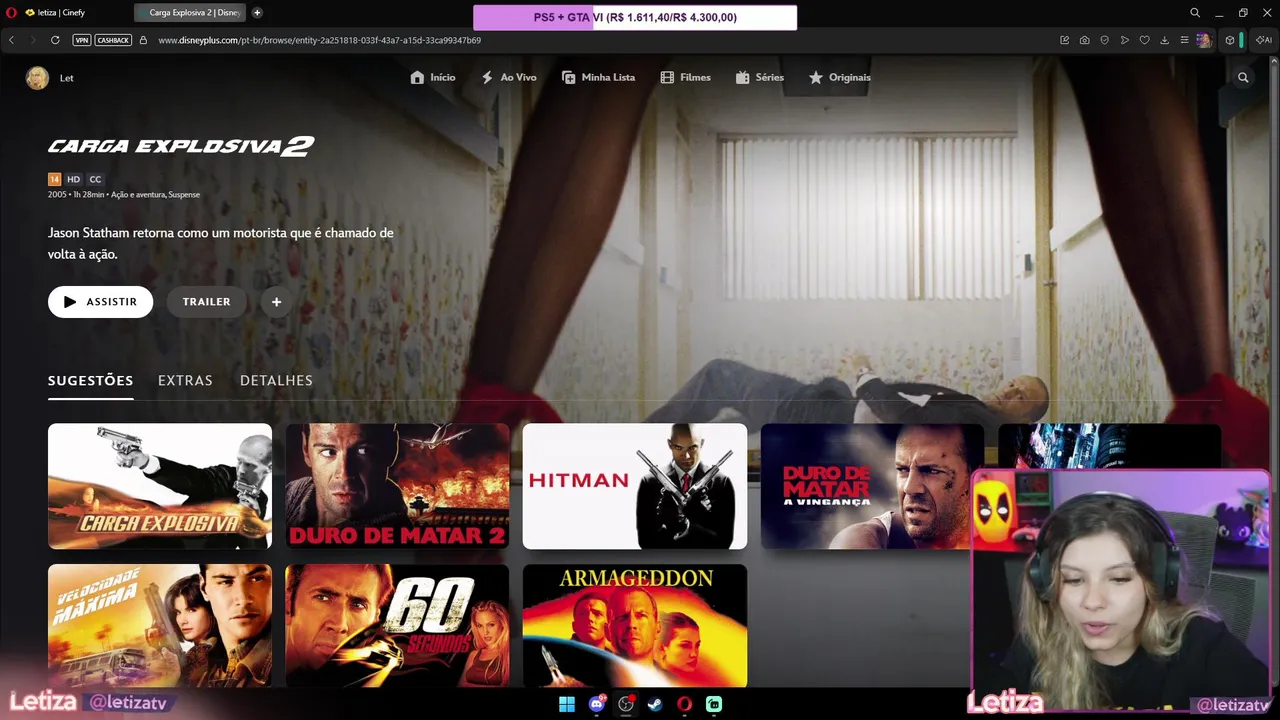This screenshot has width=1280, height=720.
Task: Open the shield ad-blocker icon
Action: click(1105, 40)
